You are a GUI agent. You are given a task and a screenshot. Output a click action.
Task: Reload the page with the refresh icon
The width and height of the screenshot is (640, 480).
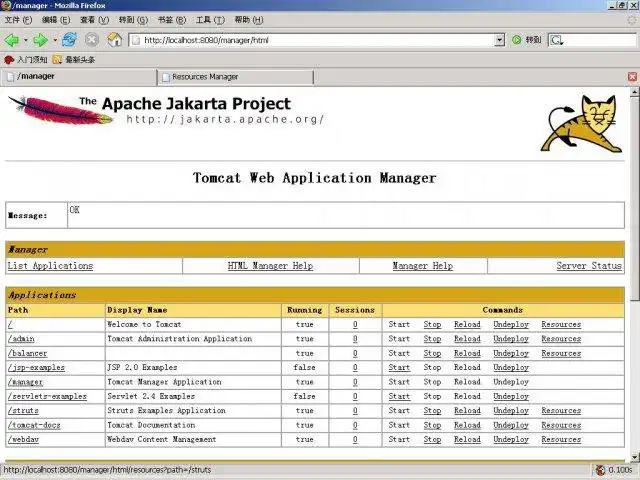click(x=70, y=40)
